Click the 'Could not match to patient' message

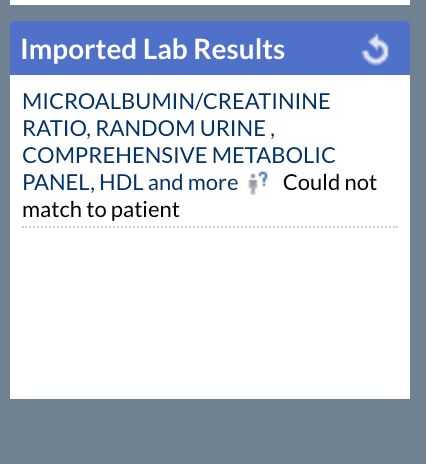pos(199,196)
